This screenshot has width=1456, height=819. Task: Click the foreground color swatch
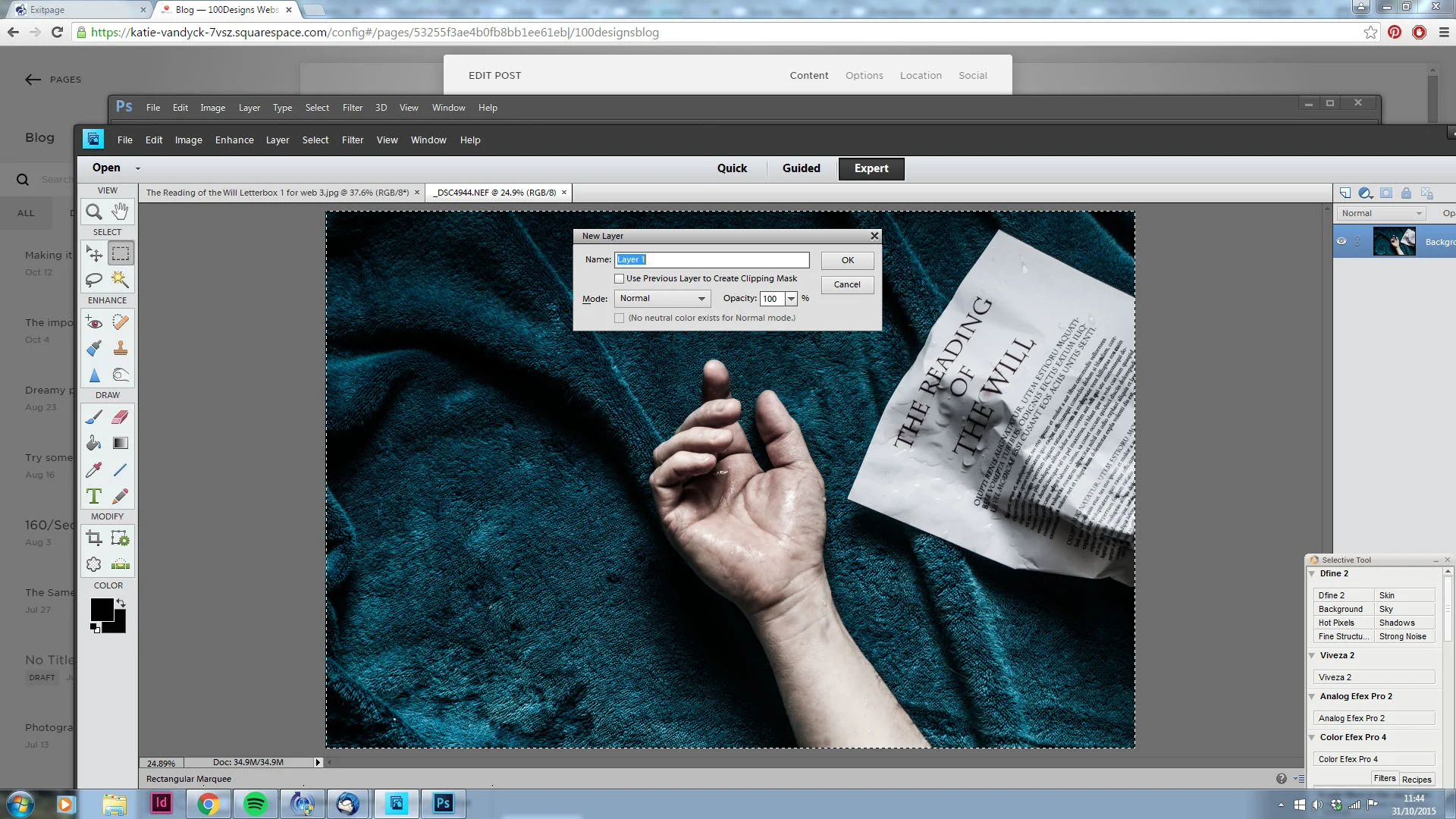point(101,608)
